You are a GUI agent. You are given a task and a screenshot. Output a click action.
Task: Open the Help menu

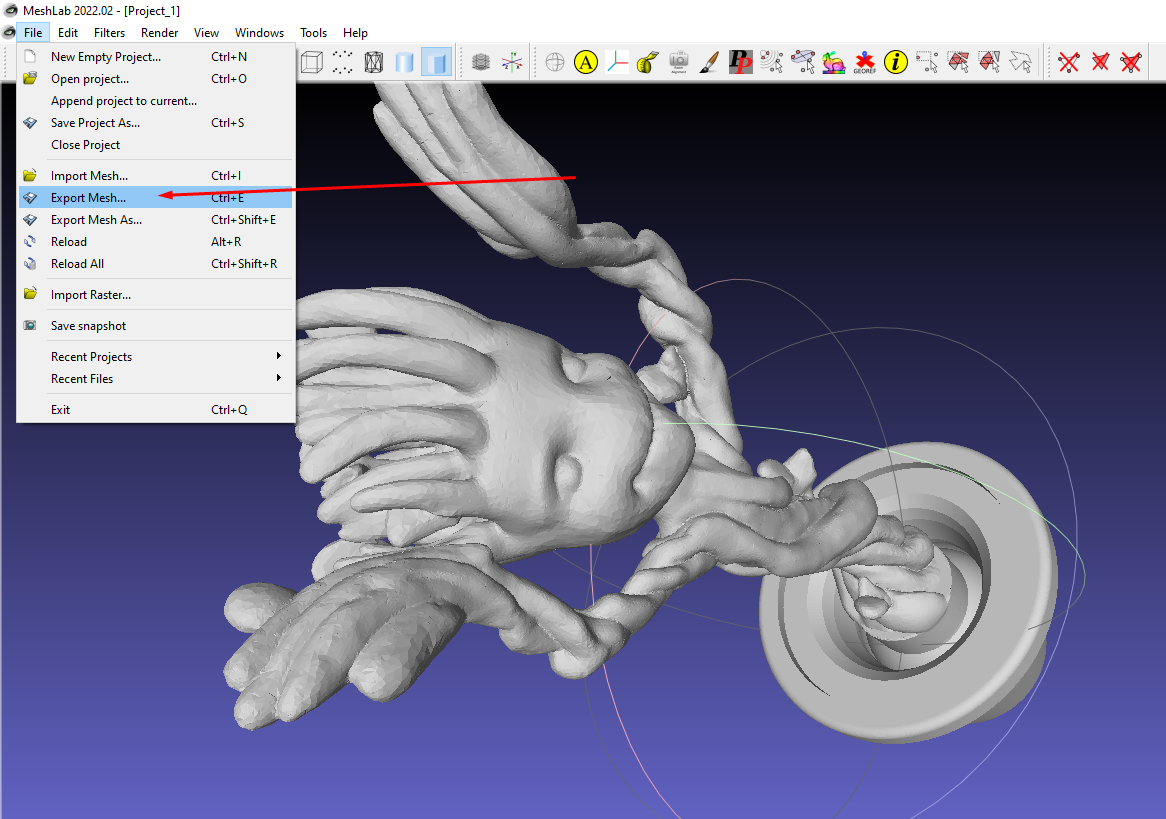[355, 33]
